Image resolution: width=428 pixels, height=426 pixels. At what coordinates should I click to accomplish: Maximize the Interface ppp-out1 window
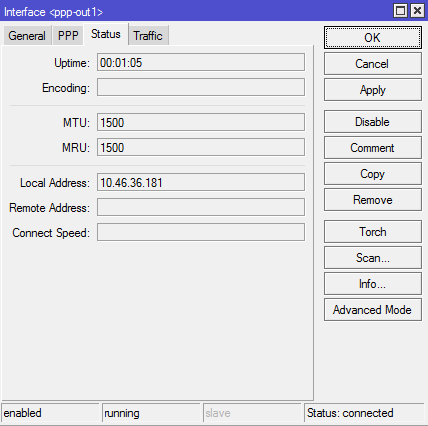point(400,11)
